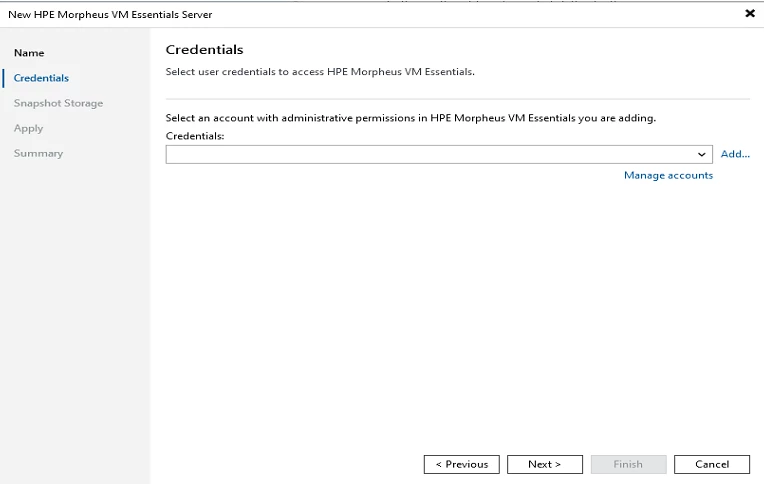
Task: Jump to the Snapshot Storage step
Action: pos(58,103)
